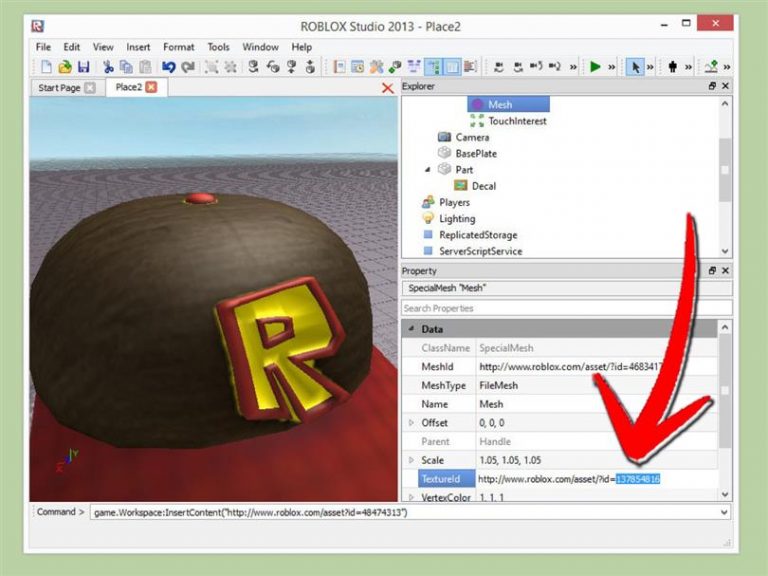Viewport: 768px width, 576px height.
Task: Toggle the highlighted Explorer tree panel icon
Action: point(433,67)
